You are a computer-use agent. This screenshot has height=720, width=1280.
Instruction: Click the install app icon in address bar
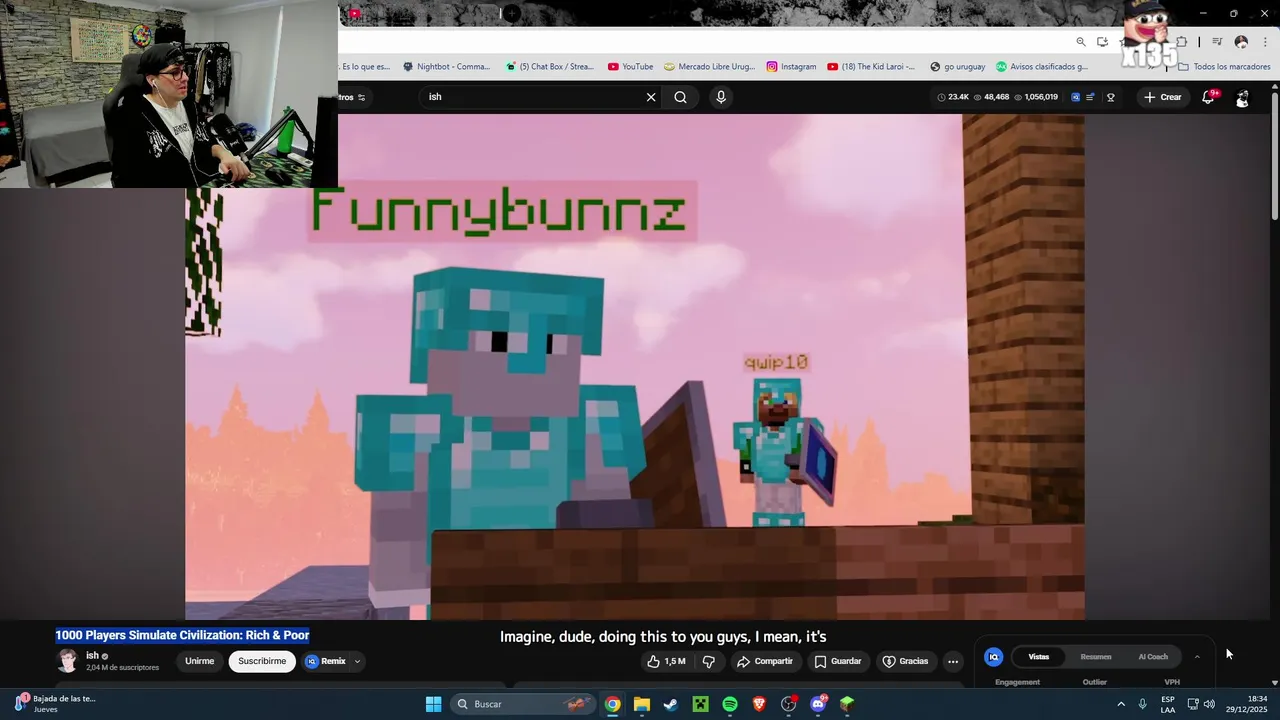tap(1102, 42)
